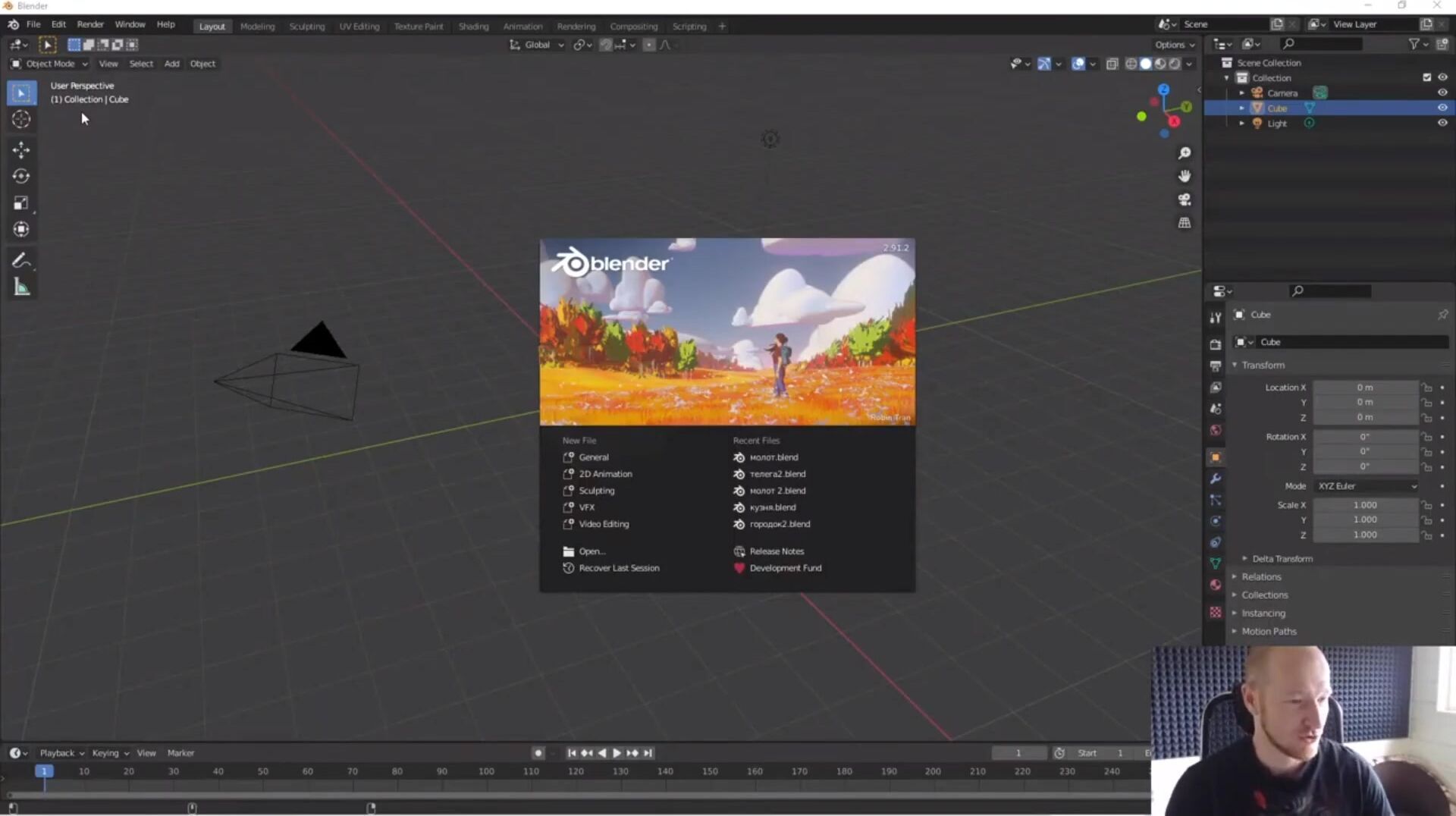Open the World properties tab icon
The image size is (1456, 816).
coord(1216,430)
